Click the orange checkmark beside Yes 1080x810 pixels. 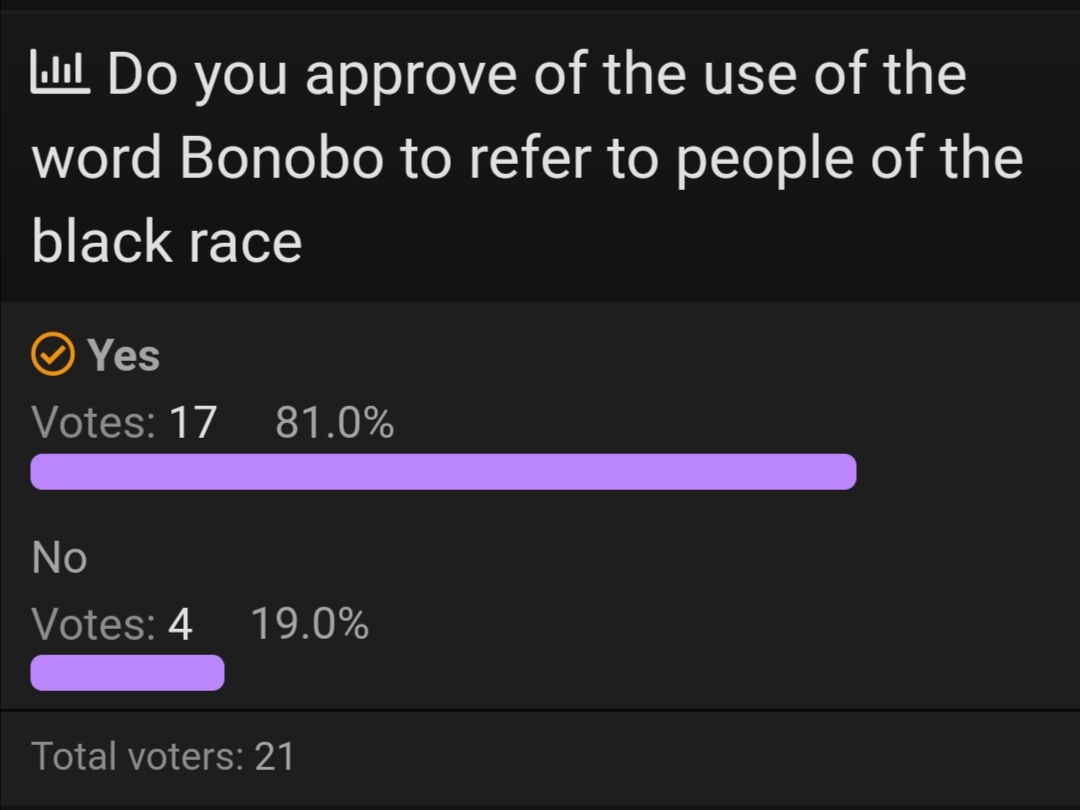click(x=52, y=354)
